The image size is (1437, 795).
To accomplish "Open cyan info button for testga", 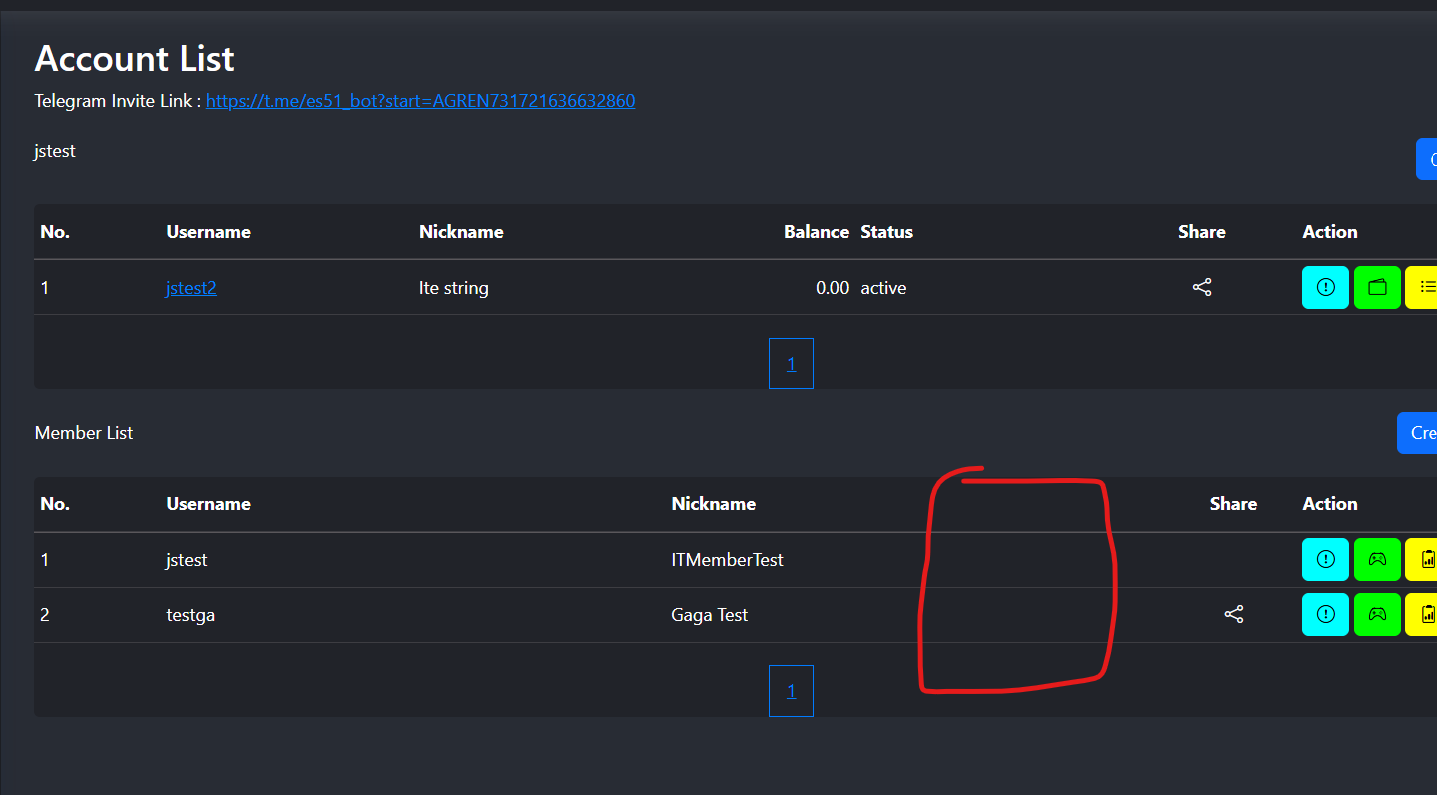I will (x=1325, y=615).
